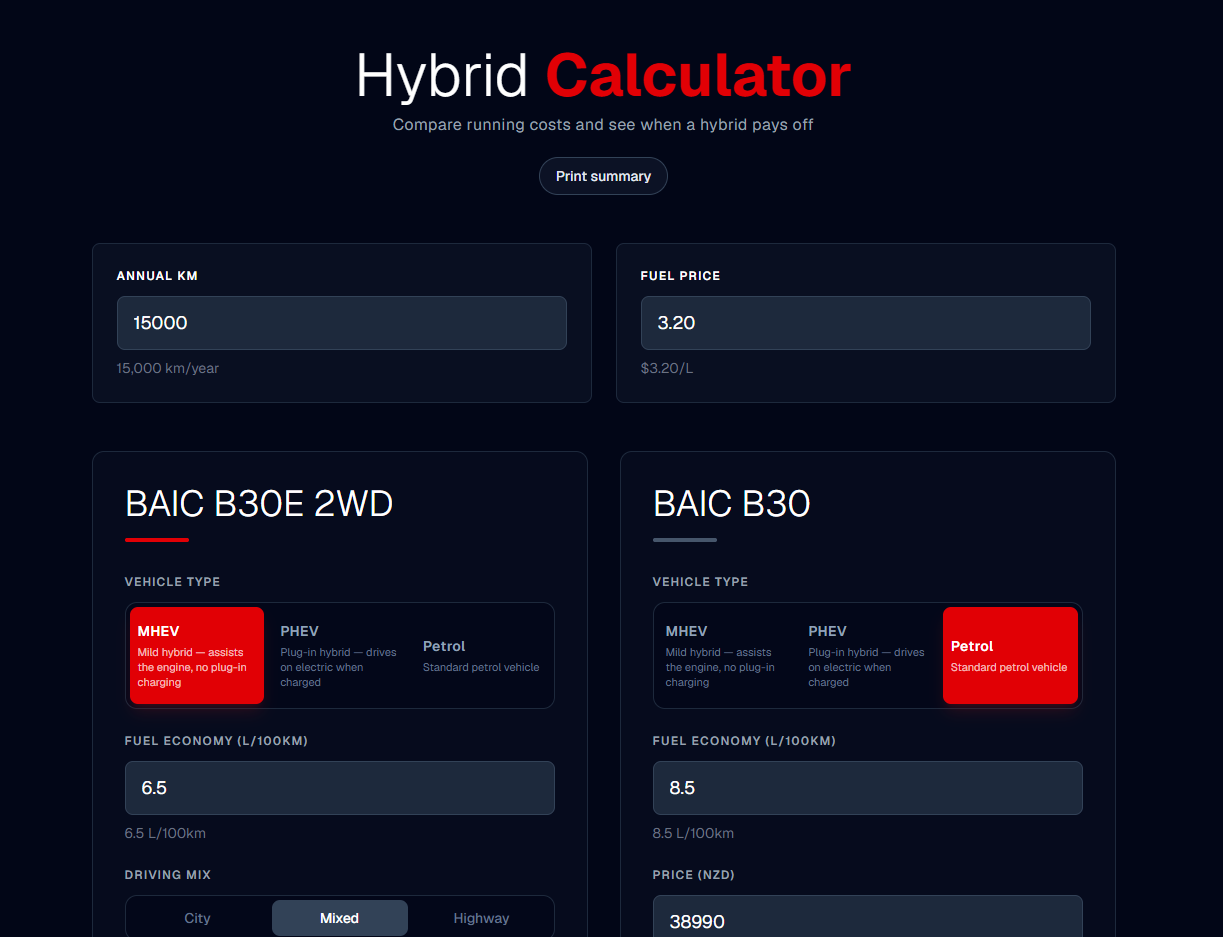Click the BAIC B30E 2WD vehicle title

tap(259, 504)
